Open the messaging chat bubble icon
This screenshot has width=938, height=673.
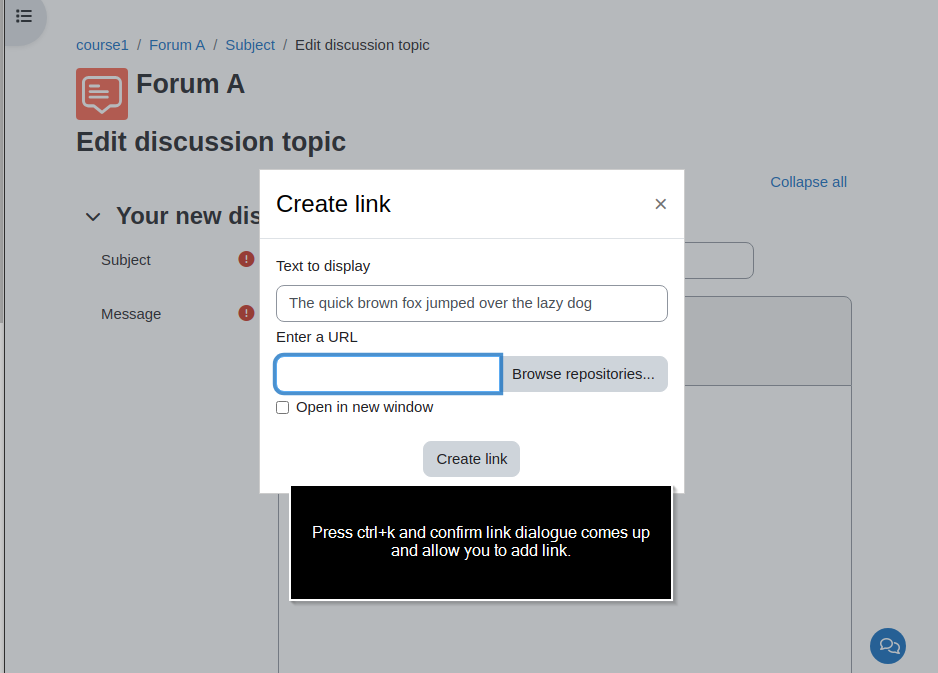(x=888, y=645)
